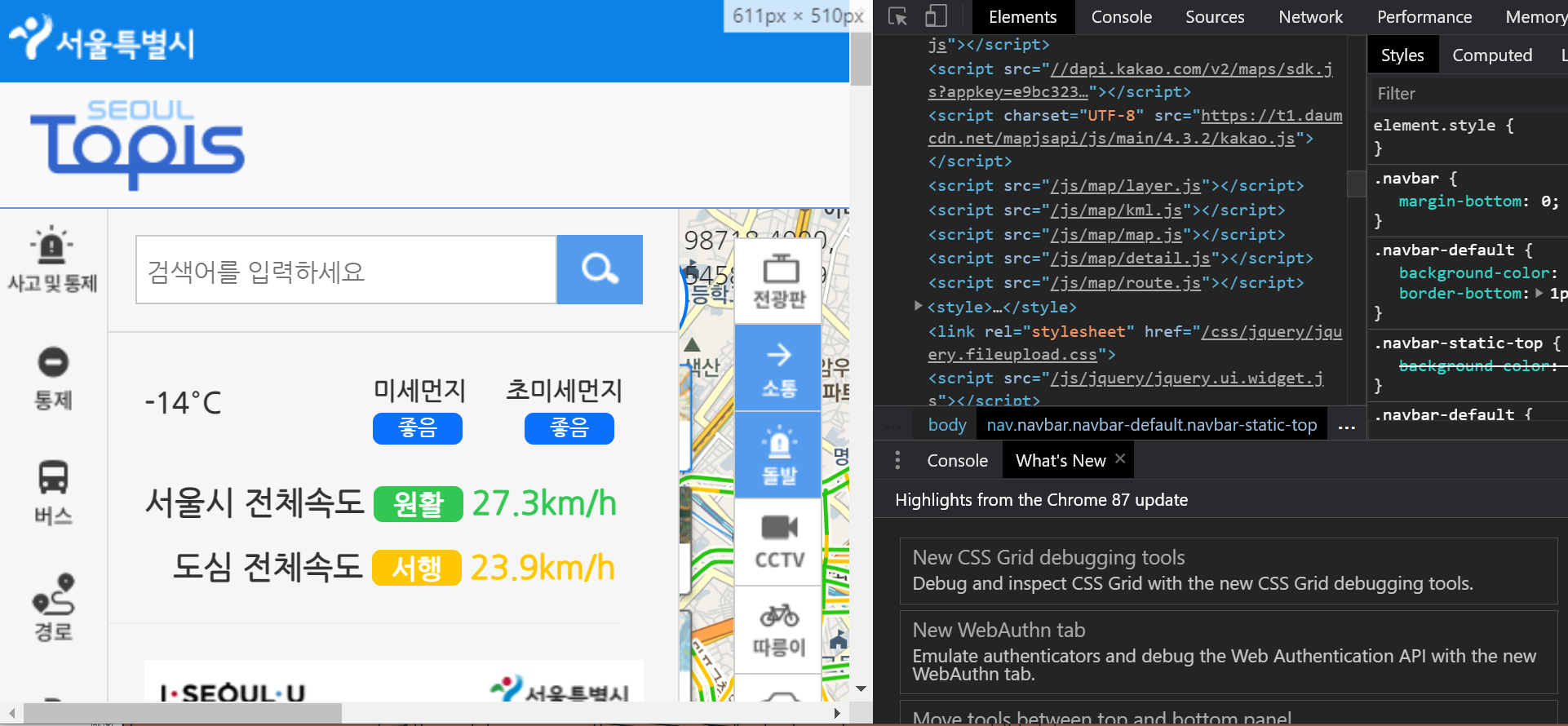Screen dimensions: 1568x726
Task: Click the -14°C temperature text
Action: (183, 403)
